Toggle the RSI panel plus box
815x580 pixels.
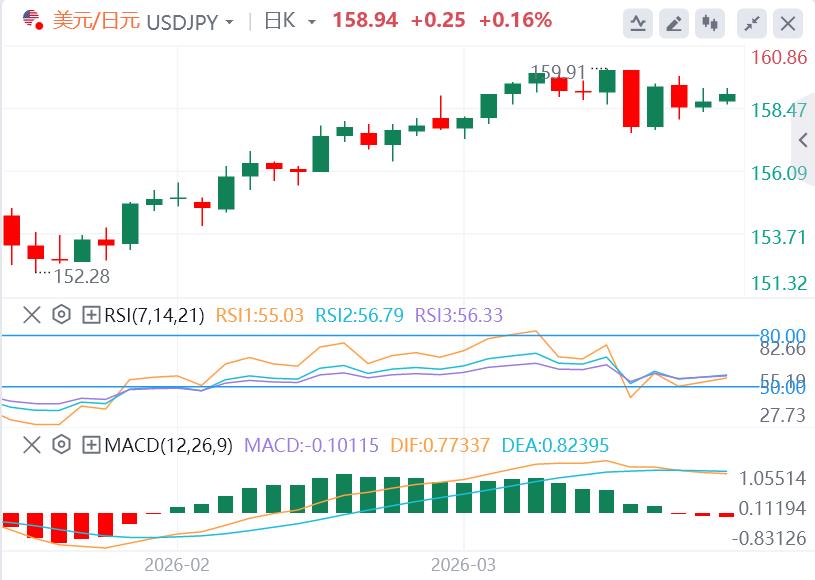pyautogui.click(x=91, y=315)
